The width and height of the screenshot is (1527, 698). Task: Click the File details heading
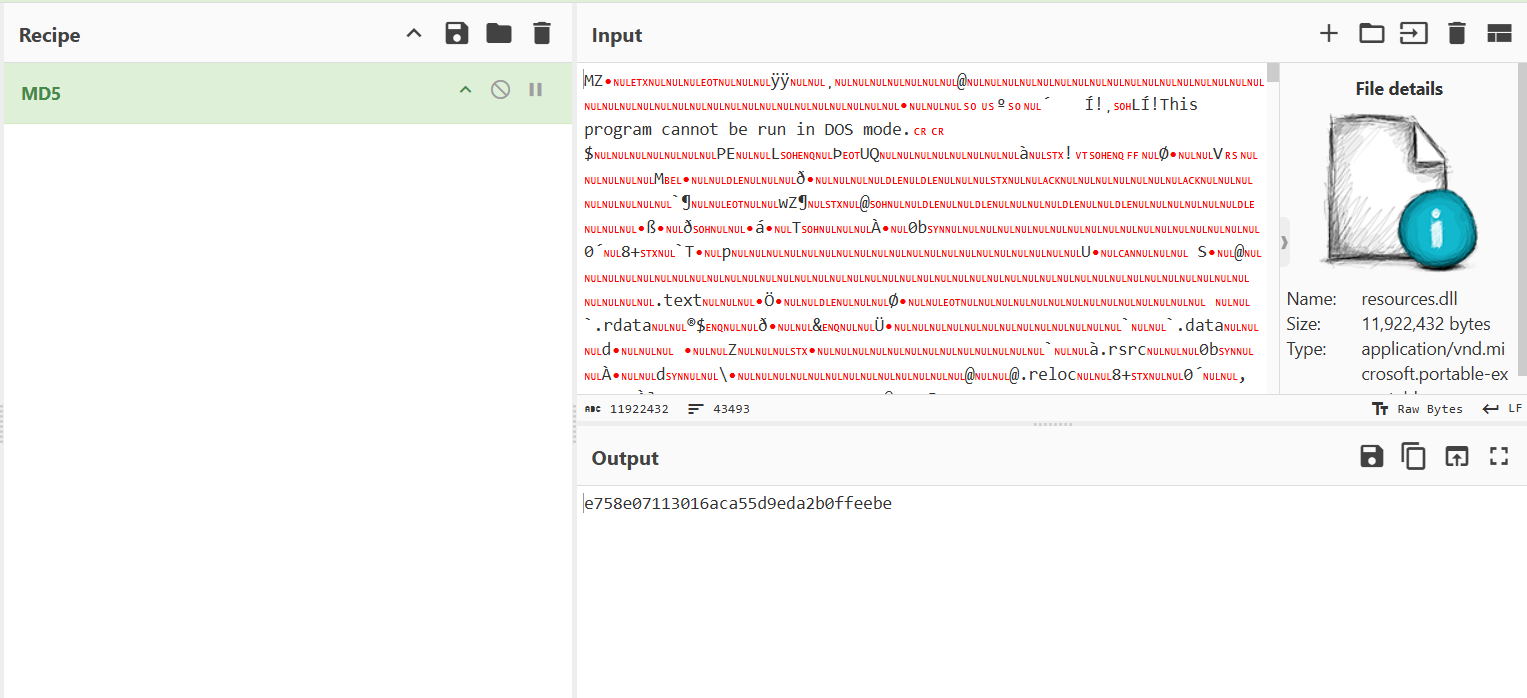coord(1399,89)
